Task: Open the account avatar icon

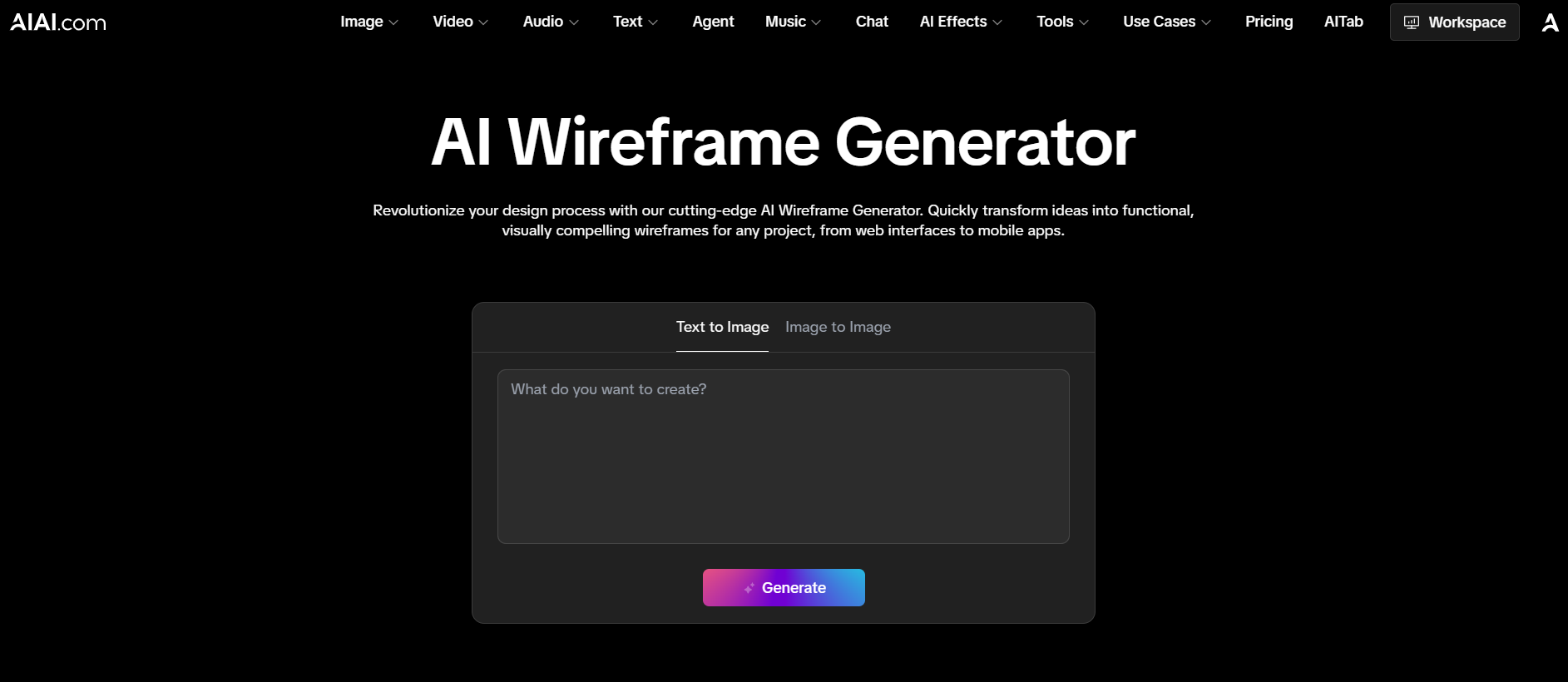Action: [x=1550, y=22]
